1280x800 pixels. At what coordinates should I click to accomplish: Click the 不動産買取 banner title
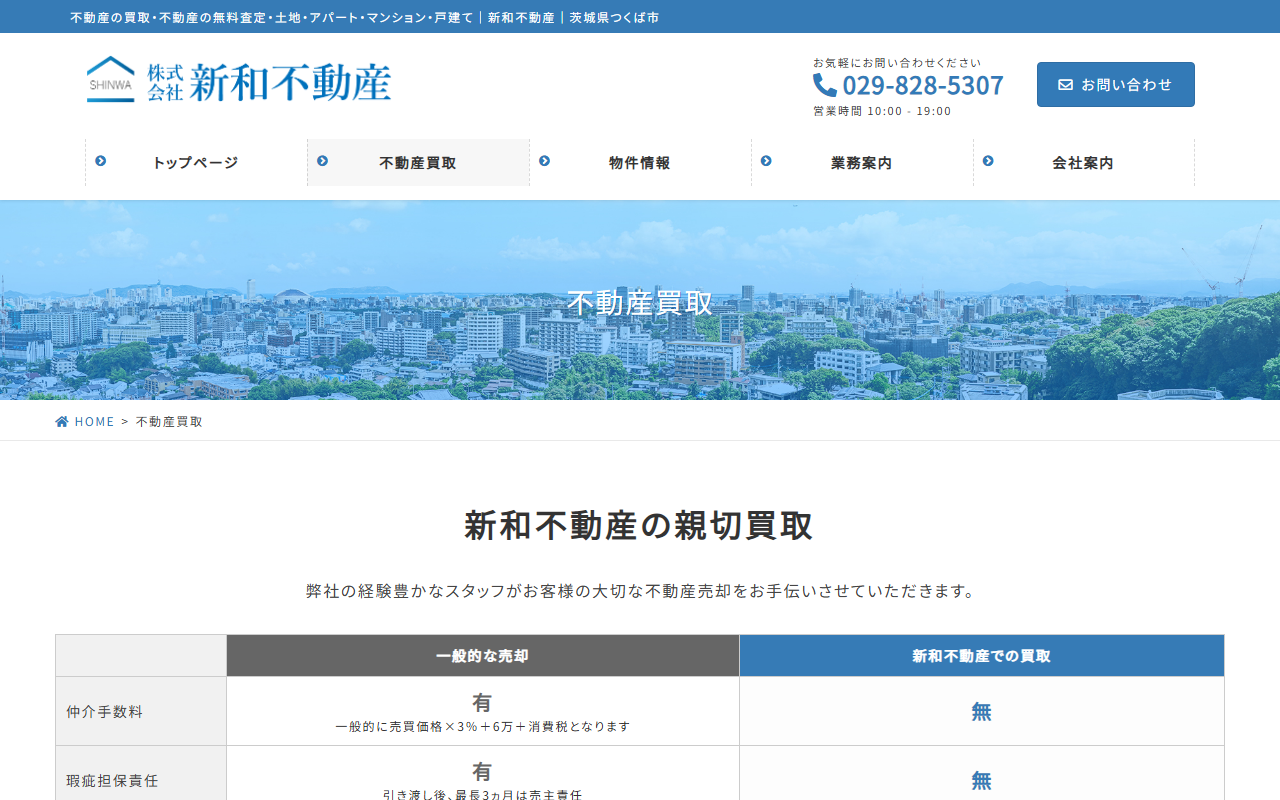pyautogui.click(x=640, y=303)
